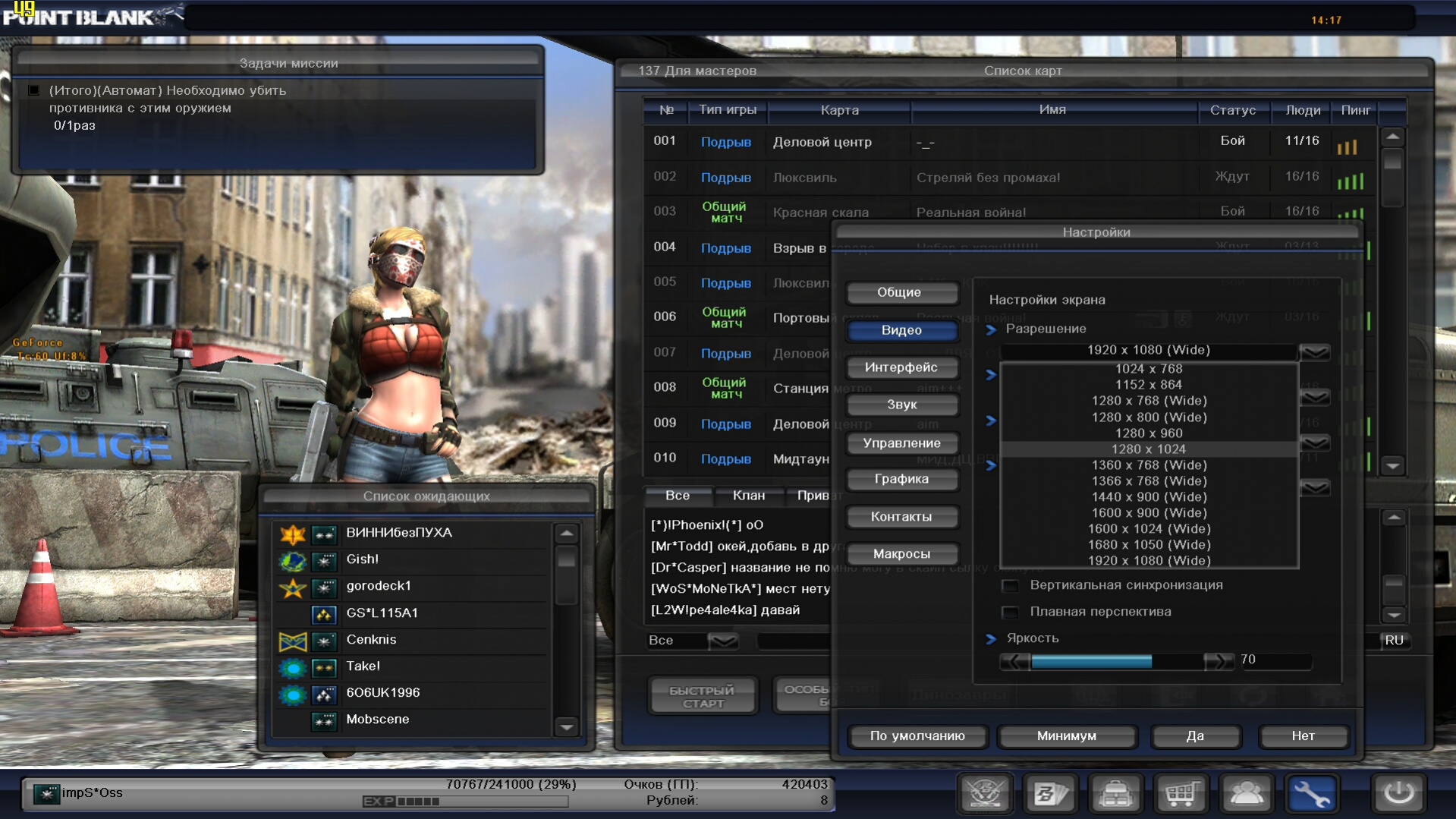Open the clan emblem icon in bottom bar
The image size is (1456, 819).
[x=985, y=793]
